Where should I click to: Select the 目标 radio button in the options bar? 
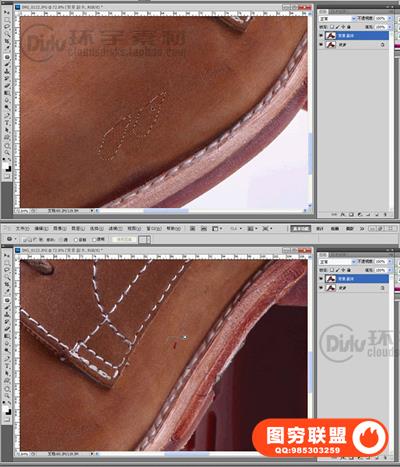(76, 240)
